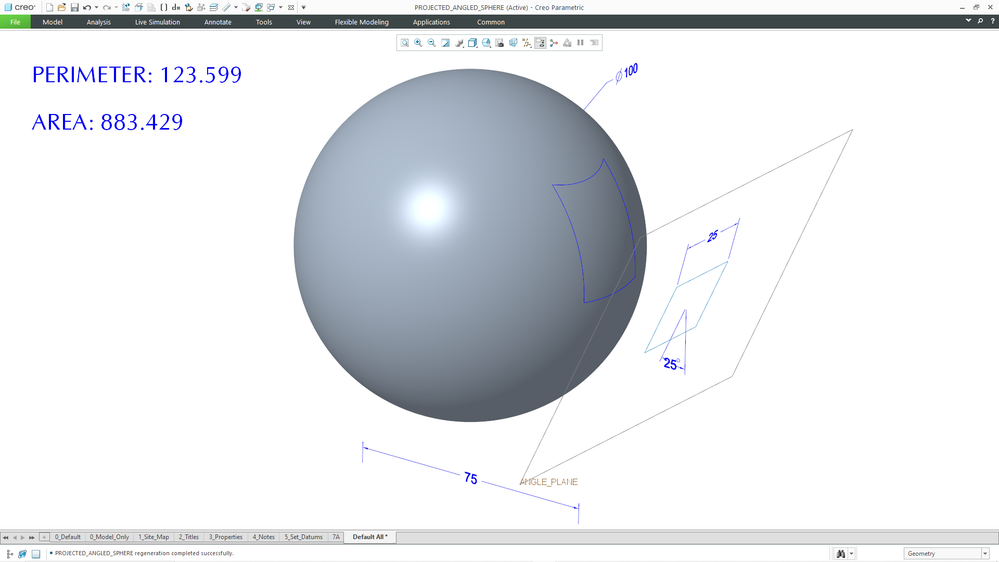Open command search magnifier
This screenshot has width=999, height=562.
pyautogui.click(x=981, y=21)
